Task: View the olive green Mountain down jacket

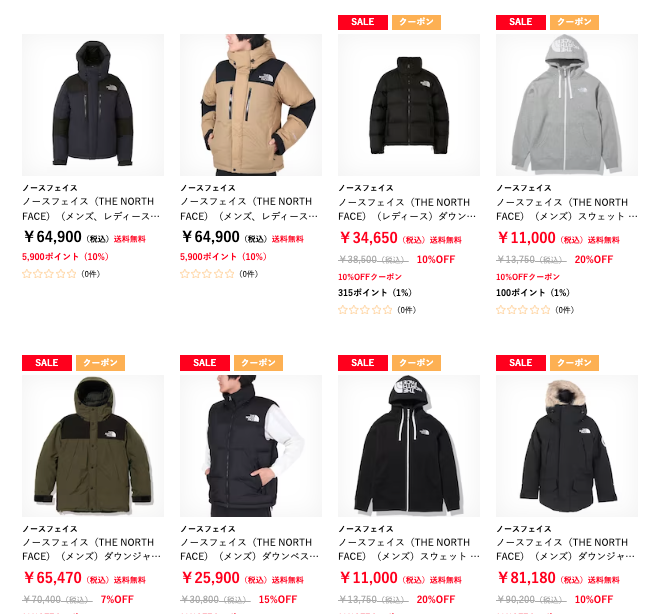Action: coord(93,446)
